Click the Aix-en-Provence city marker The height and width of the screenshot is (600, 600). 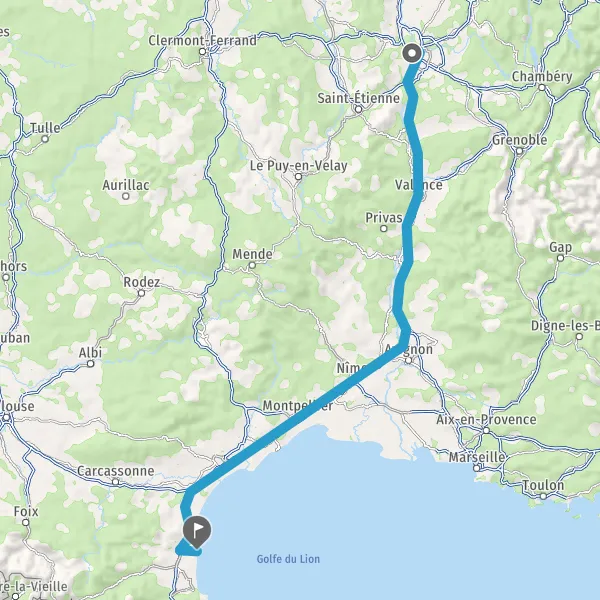coord(486,430)
